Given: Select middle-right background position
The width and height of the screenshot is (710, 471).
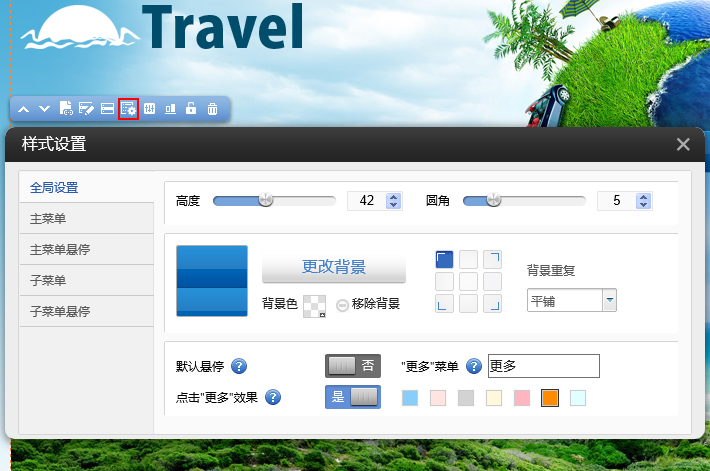Looking at the screenshot, I should (492, 281).
